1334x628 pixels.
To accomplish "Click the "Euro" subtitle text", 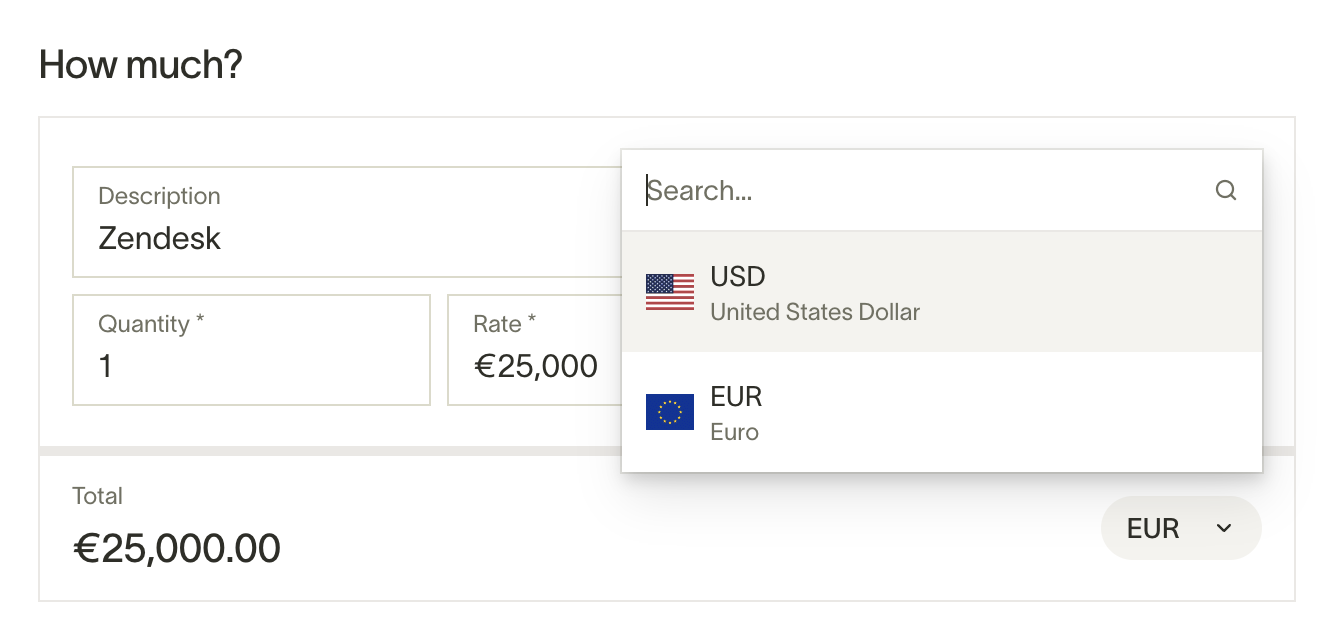I will click(734, 432).
